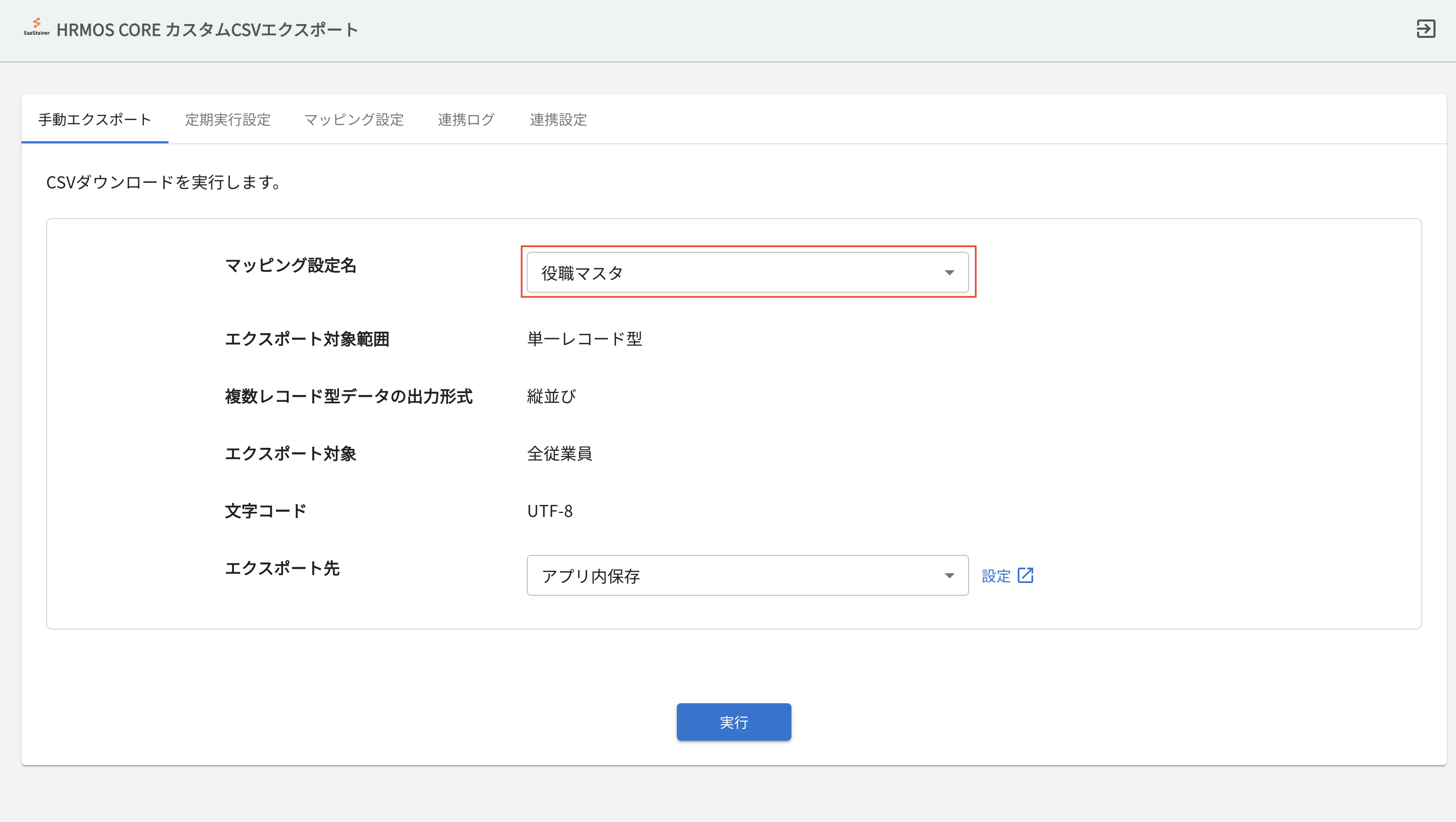The width and height of the screenshot is (1456, 822).
Task: Click the HRMOS CORE カスタムCSVエクスポート title
Action: click(207, 30)
